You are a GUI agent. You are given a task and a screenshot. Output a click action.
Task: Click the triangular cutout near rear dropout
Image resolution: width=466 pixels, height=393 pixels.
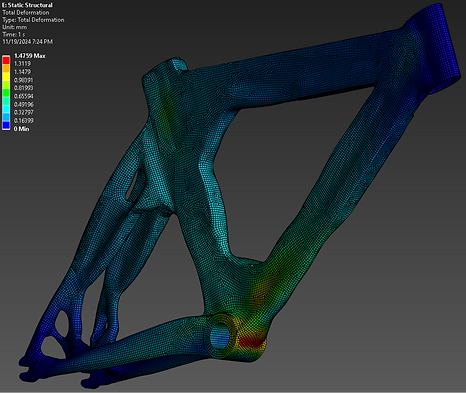pos(52,347)
